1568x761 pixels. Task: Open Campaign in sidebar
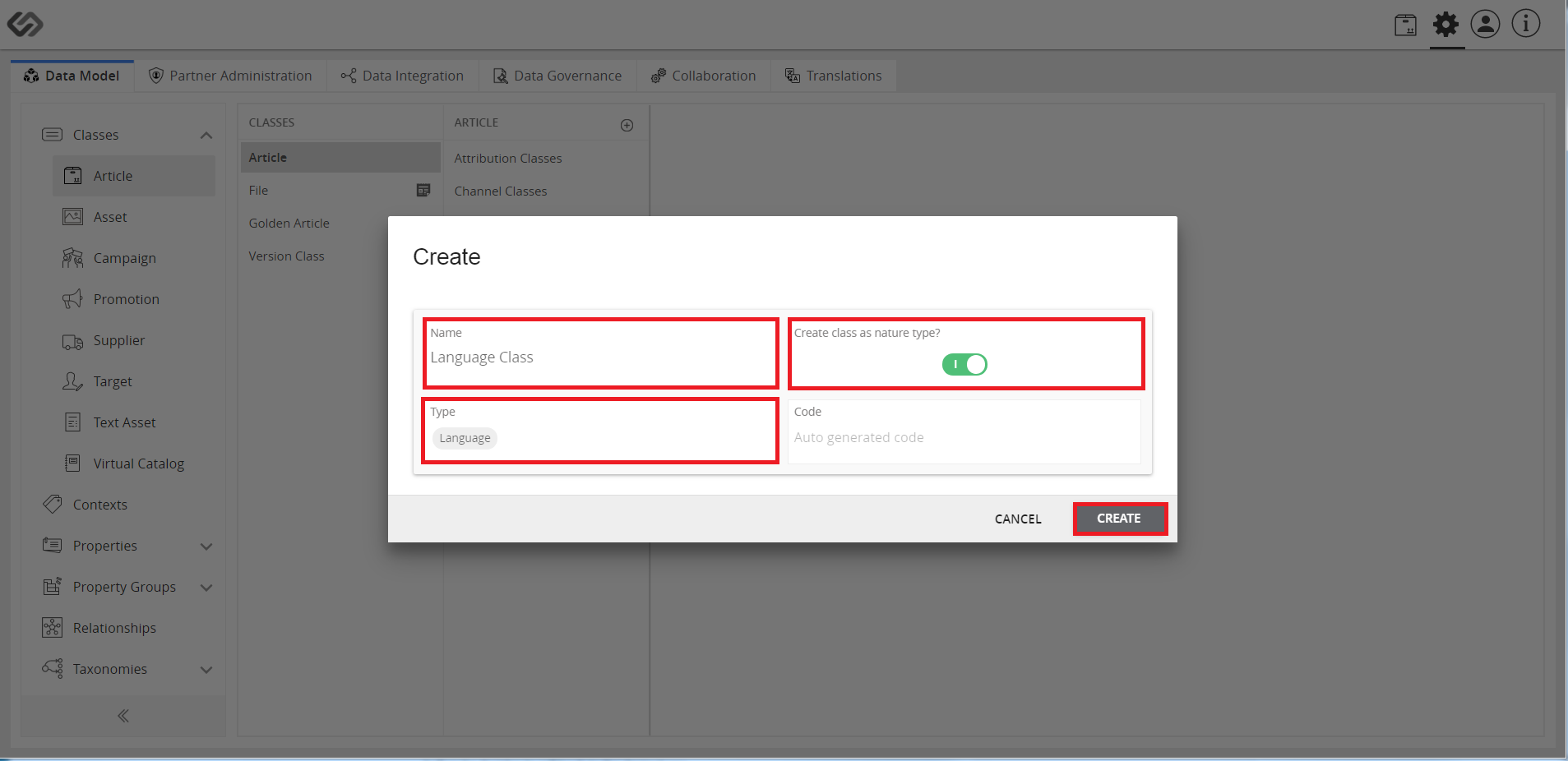(134, 258)
